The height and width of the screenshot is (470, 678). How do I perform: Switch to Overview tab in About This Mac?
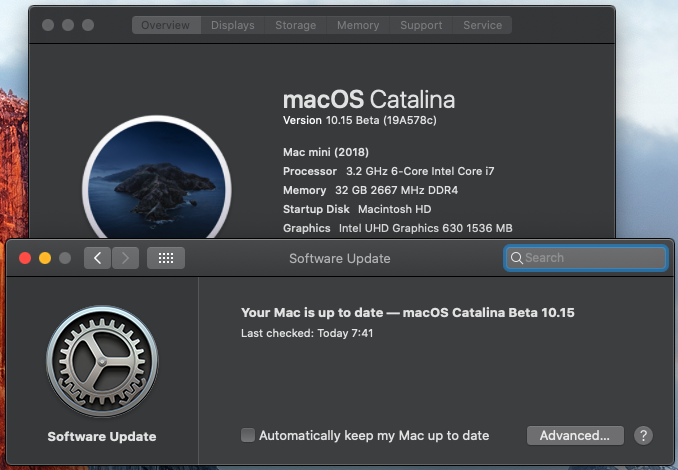tap(166, 25)
